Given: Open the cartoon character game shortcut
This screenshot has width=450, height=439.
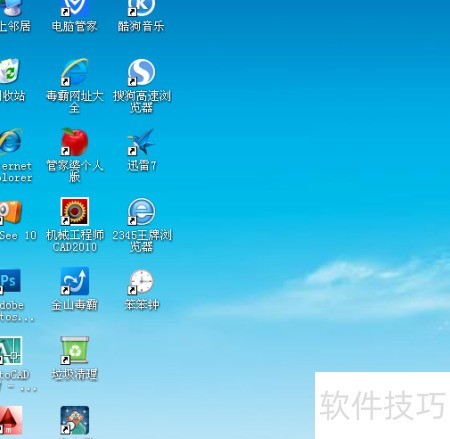Looking at the screenshot, I should [75, 420].
